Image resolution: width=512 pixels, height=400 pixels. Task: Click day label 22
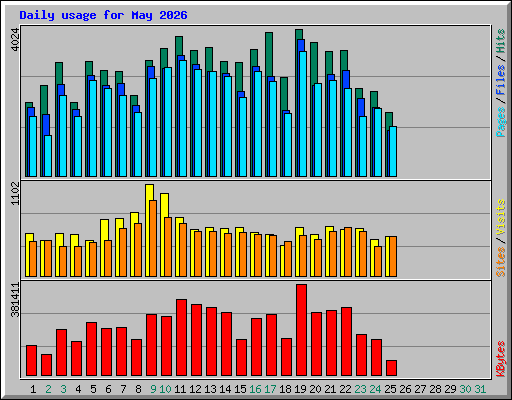(x=345, y=389)
